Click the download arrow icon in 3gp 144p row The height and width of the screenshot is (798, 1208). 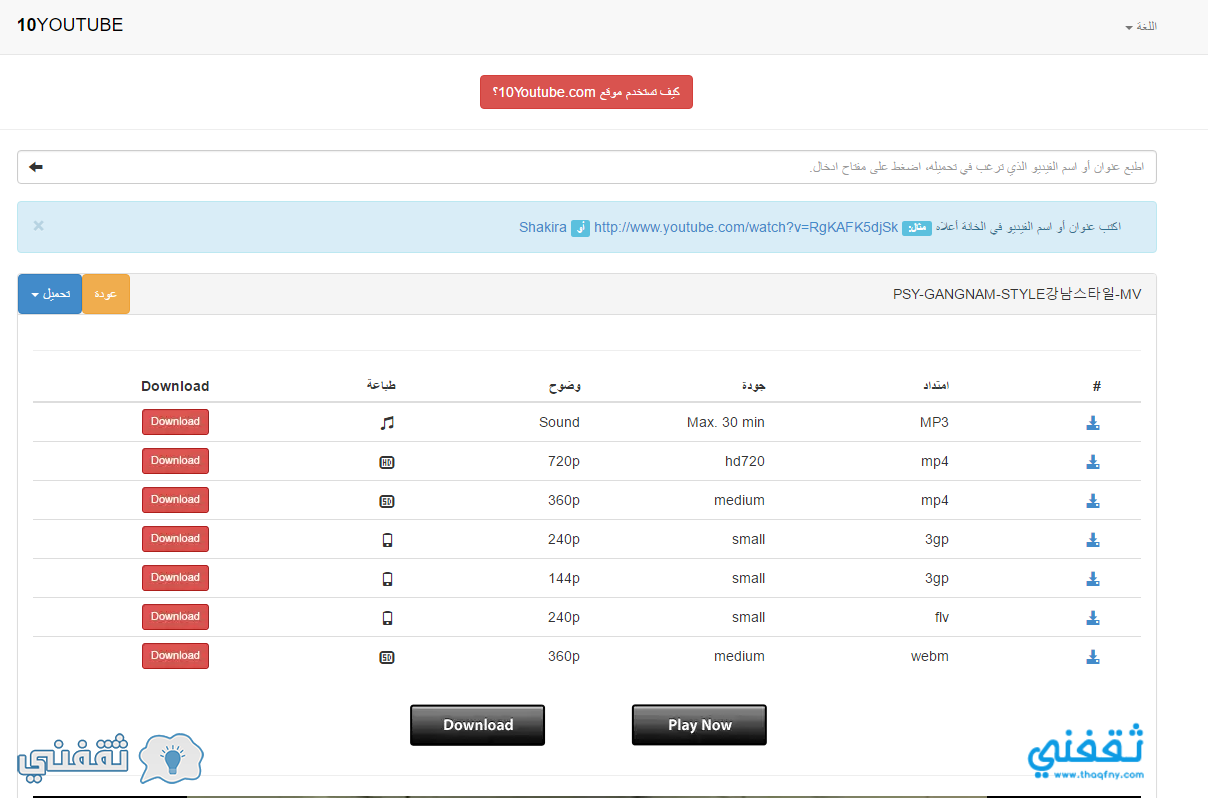coord(1093,579)
